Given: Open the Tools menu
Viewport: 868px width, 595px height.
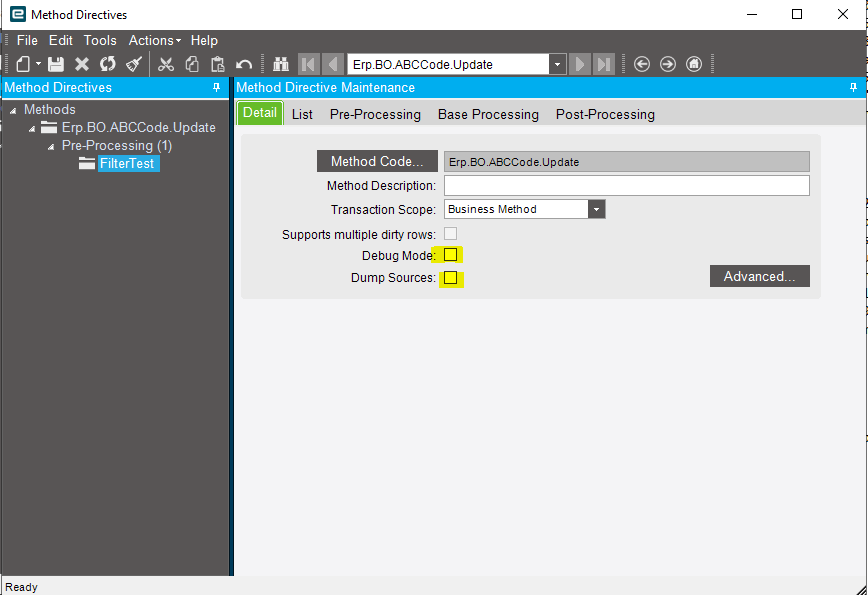Looking at the screenshot, I should [100, 40].
